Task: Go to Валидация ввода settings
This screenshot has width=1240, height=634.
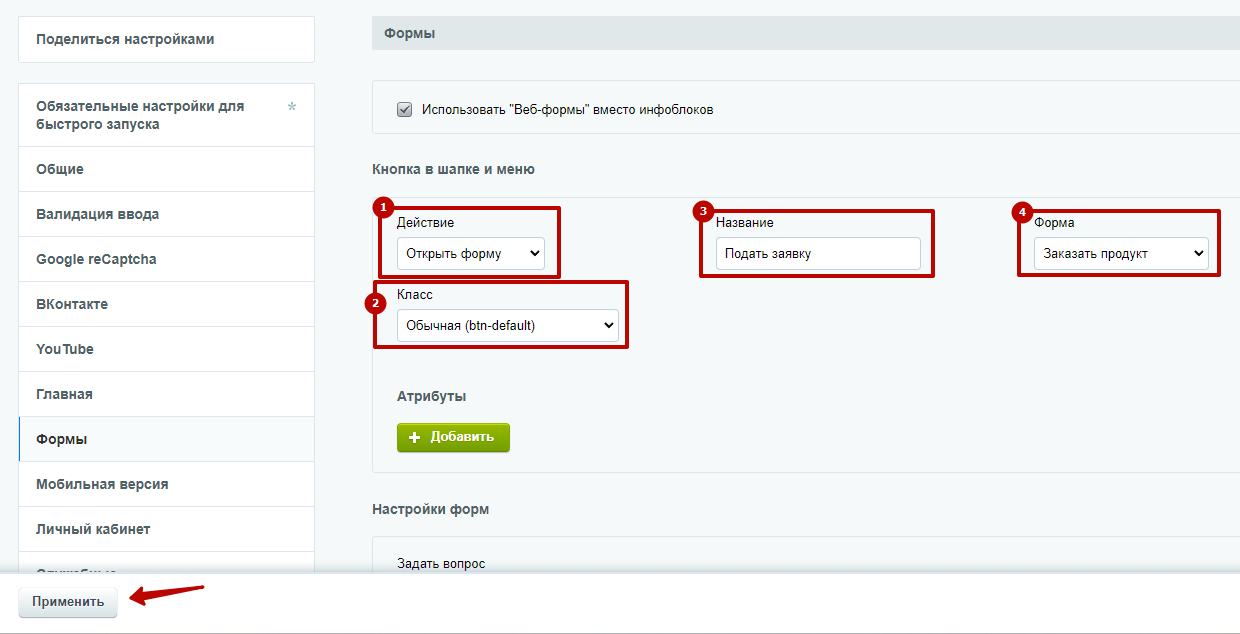Action: point(166,214)
